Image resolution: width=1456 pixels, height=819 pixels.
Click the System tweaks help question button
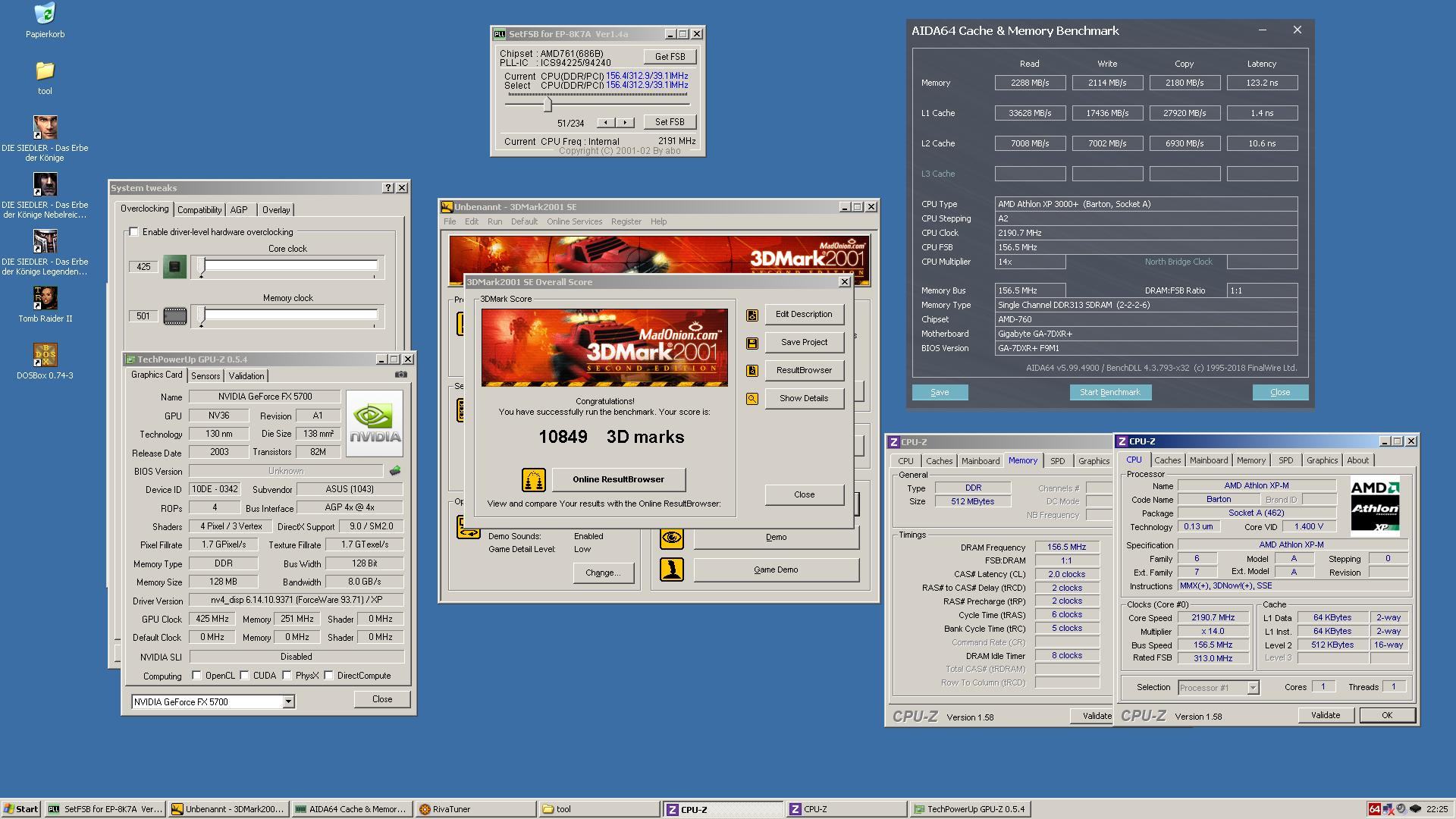pyautogui.click(x=388, y=188)
